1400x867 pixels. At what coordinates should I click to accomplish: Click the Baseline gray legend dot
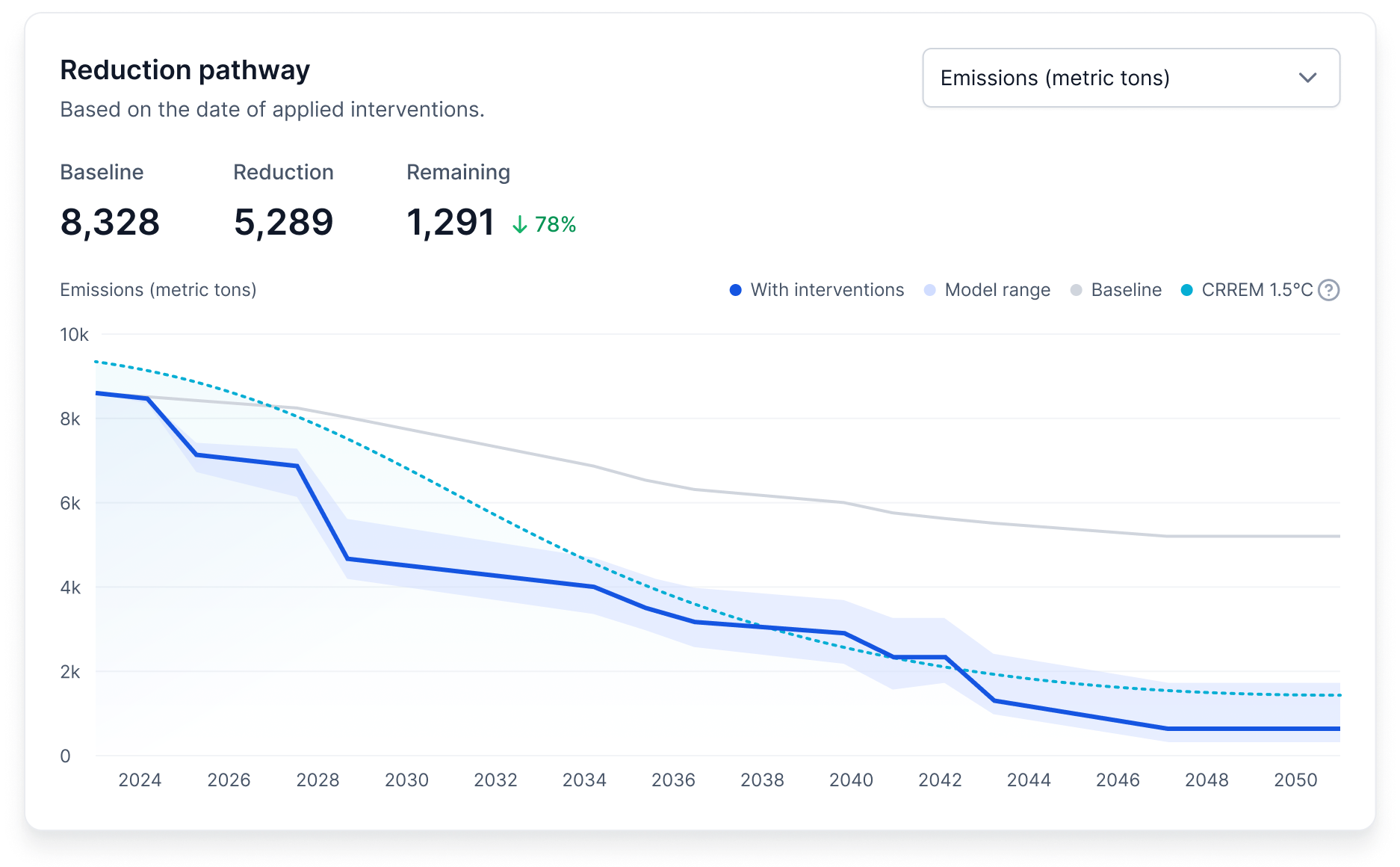(1076, 290)
